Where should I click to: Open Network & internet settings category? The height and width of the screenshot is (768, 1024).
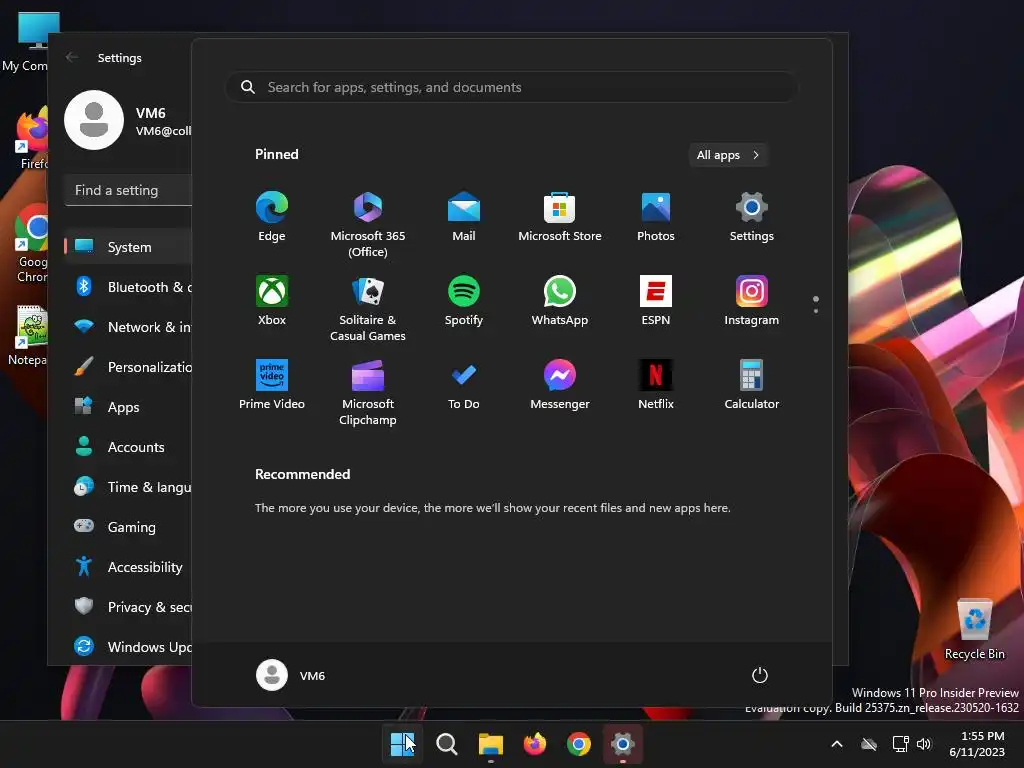tap(129, 327)
